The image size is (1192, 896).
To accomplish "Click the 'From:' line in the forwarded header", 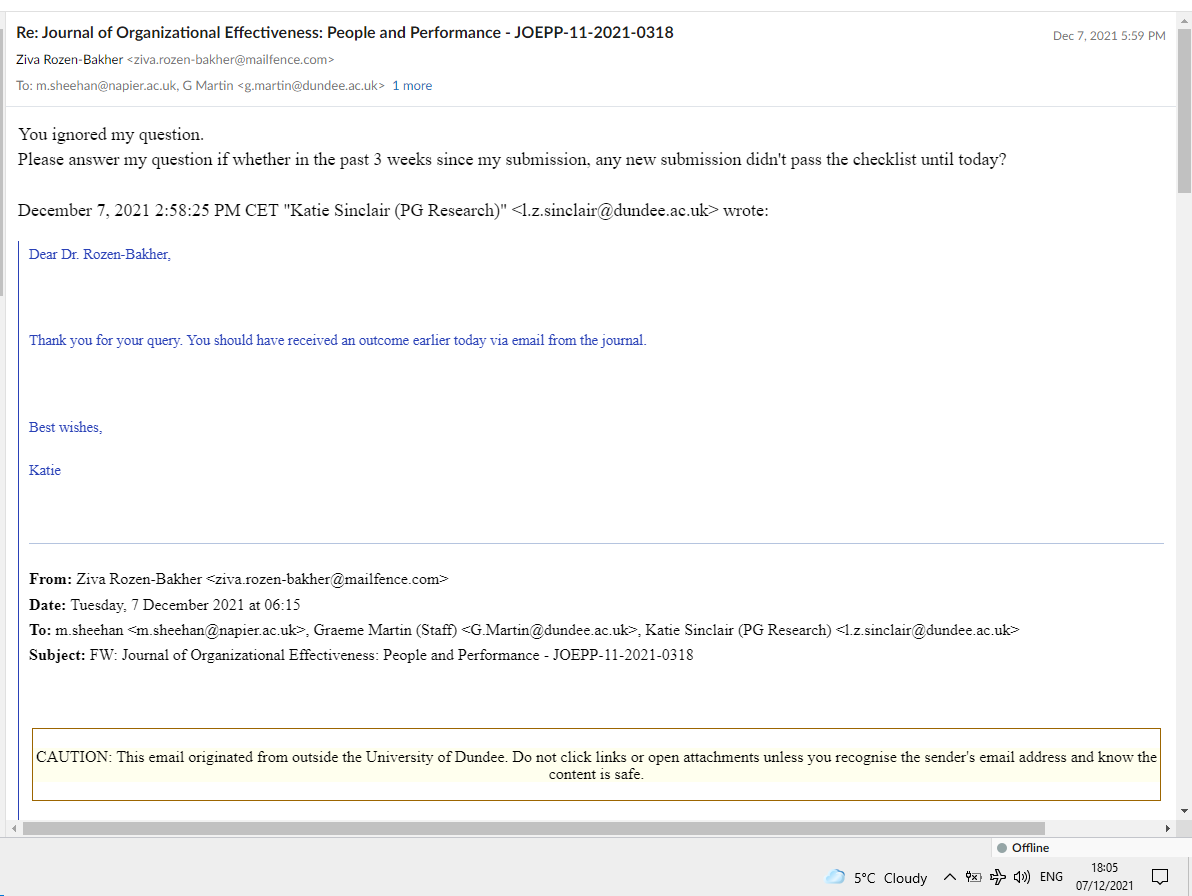I will 239,579.
